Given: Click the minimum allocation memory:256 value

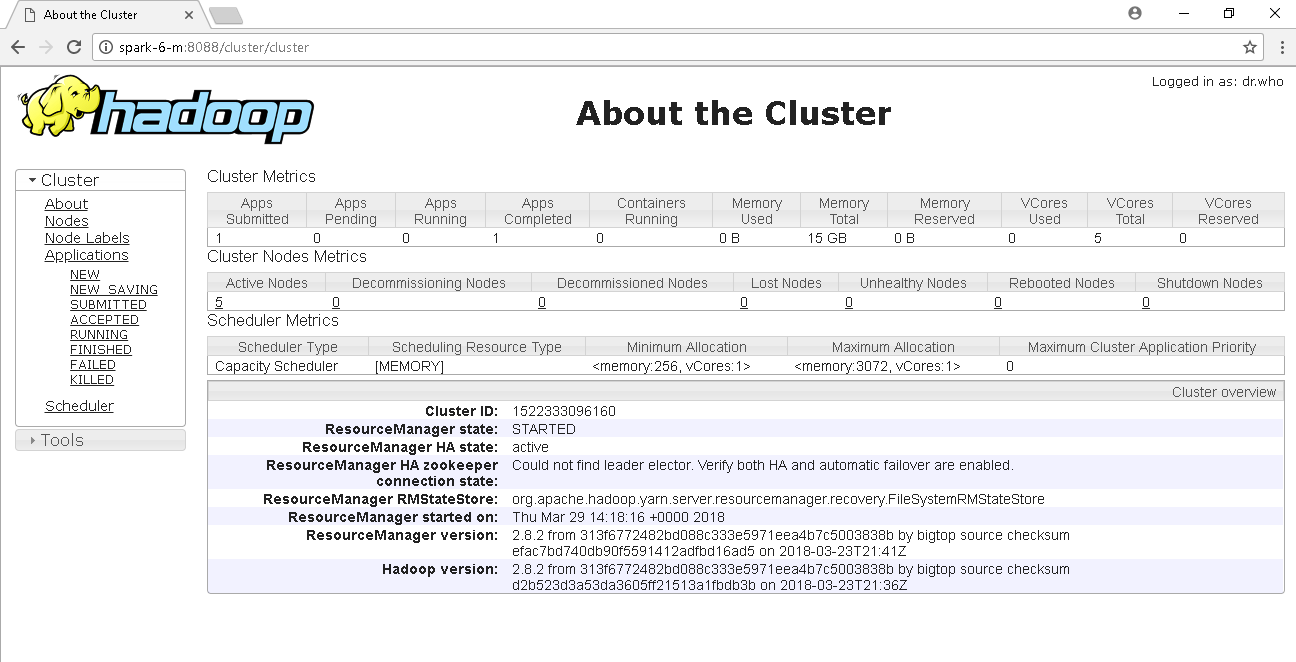Looking at the screenshot, I should tap(671, 366).
